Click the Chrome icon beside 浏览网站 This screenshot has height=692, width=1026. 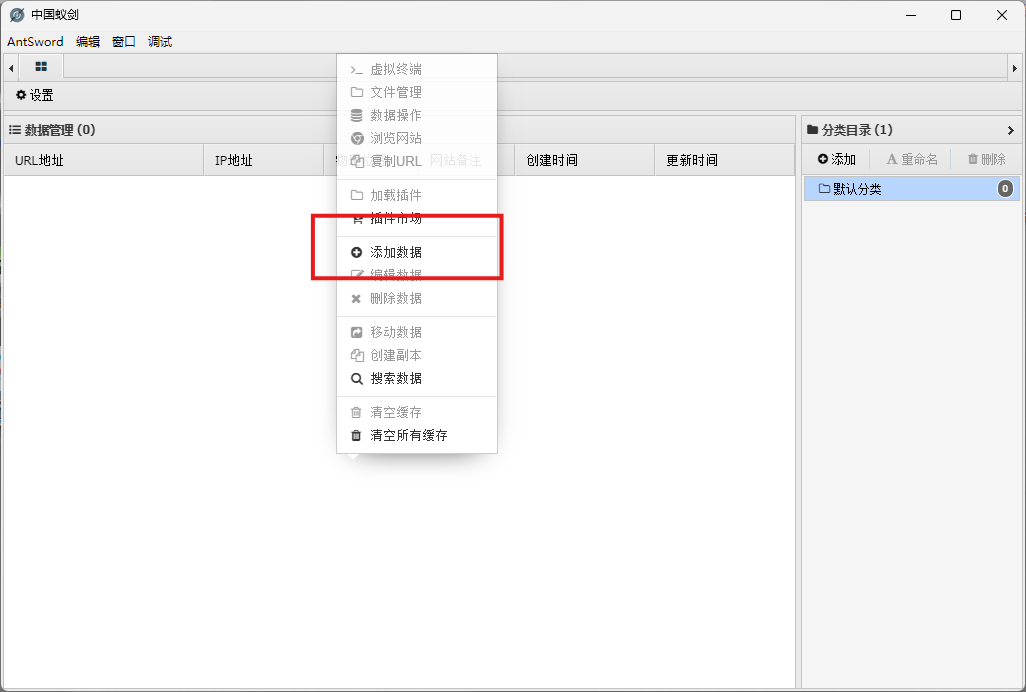[357, 138]
